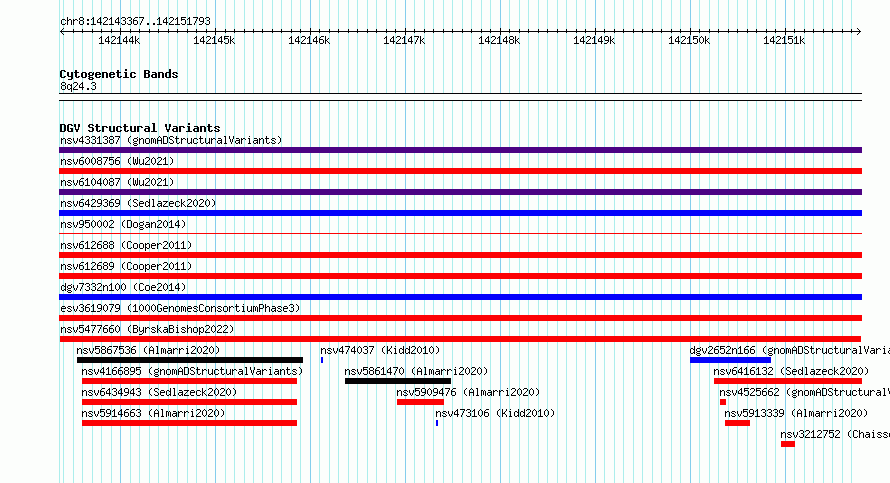The image size is (890, 483).
Task: Click the blue bar for nsv6429369
Action: click(460, 213)
